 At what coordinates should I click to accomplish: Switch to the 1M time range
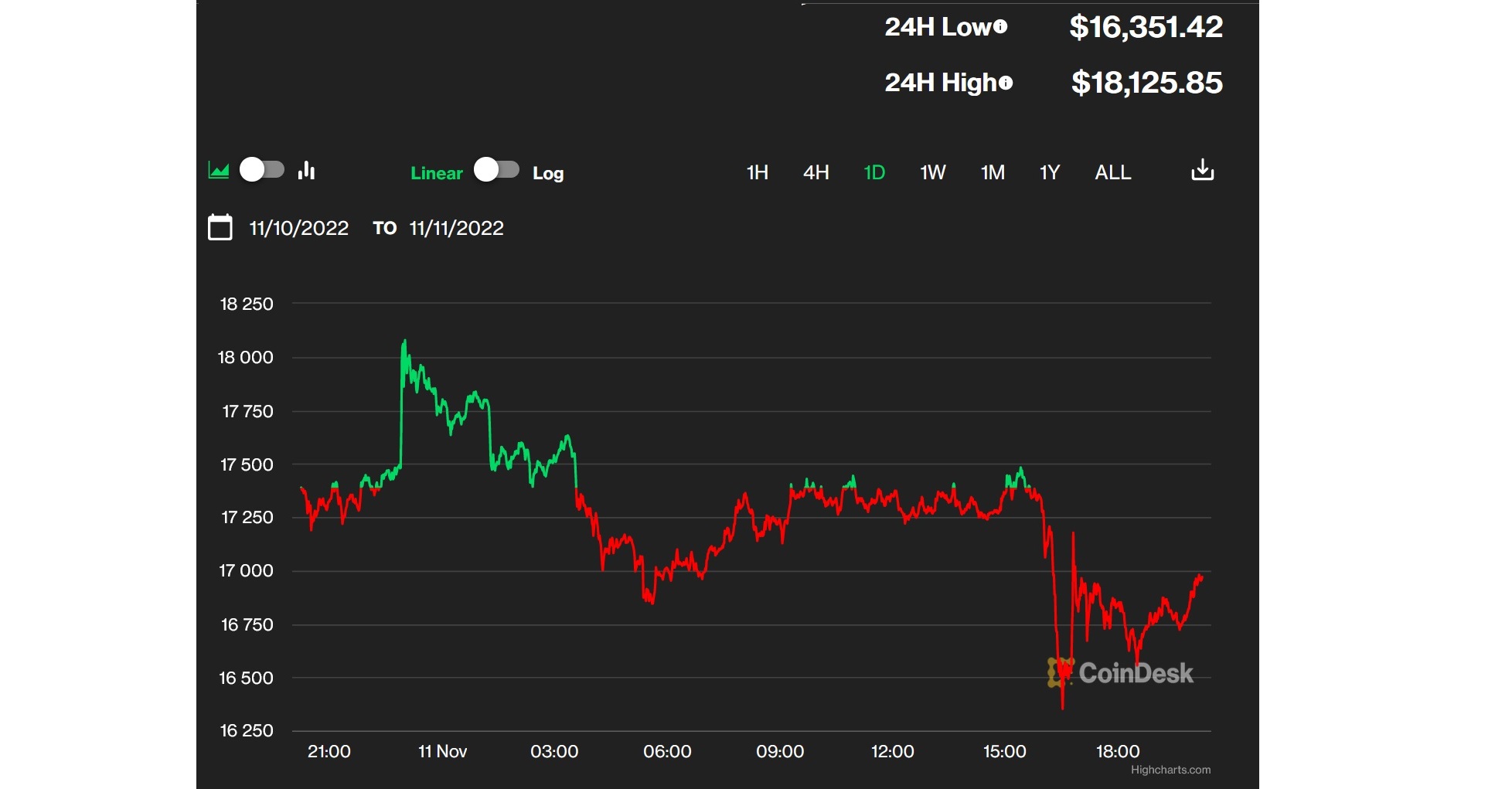click(x=993, y=172)
